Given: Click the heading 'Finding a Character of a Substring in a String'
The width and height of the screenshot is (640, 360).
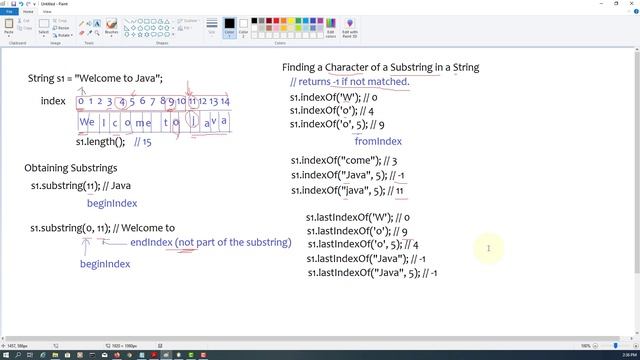Looking at the screenshot, I should [380, 67].
